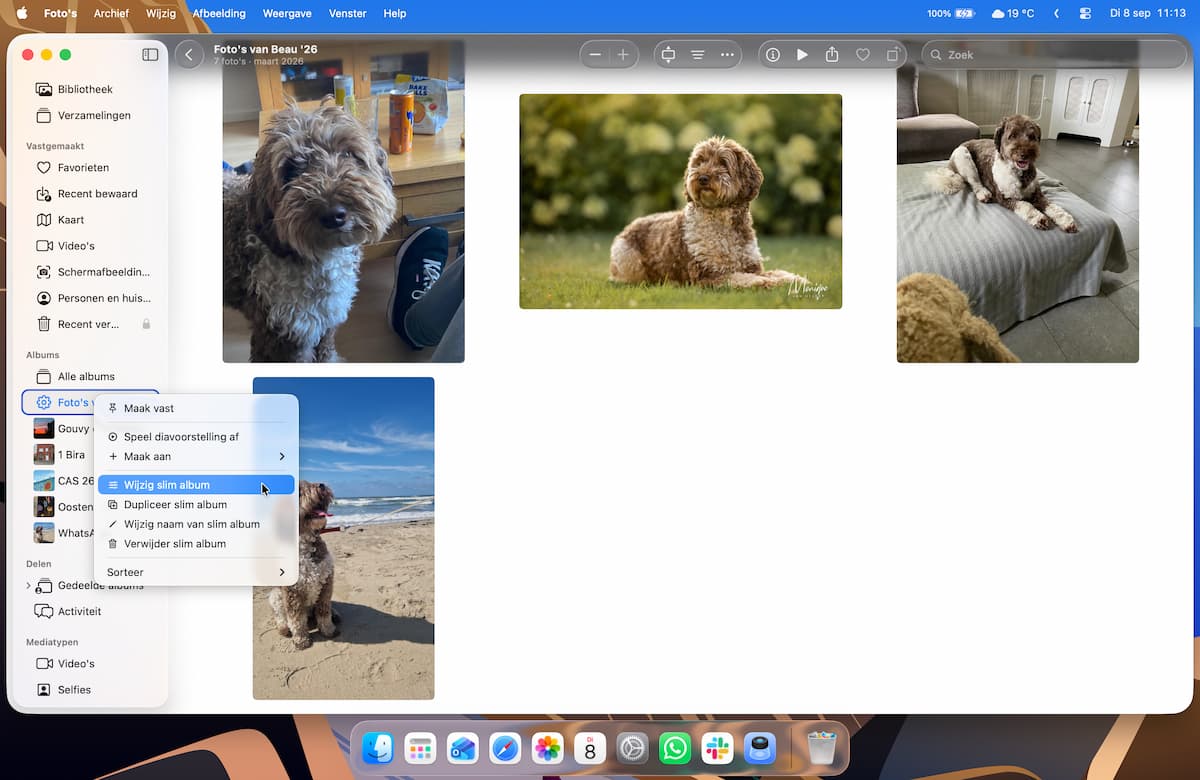
Task: Open the Maak aan submenu
Action: 196,457
